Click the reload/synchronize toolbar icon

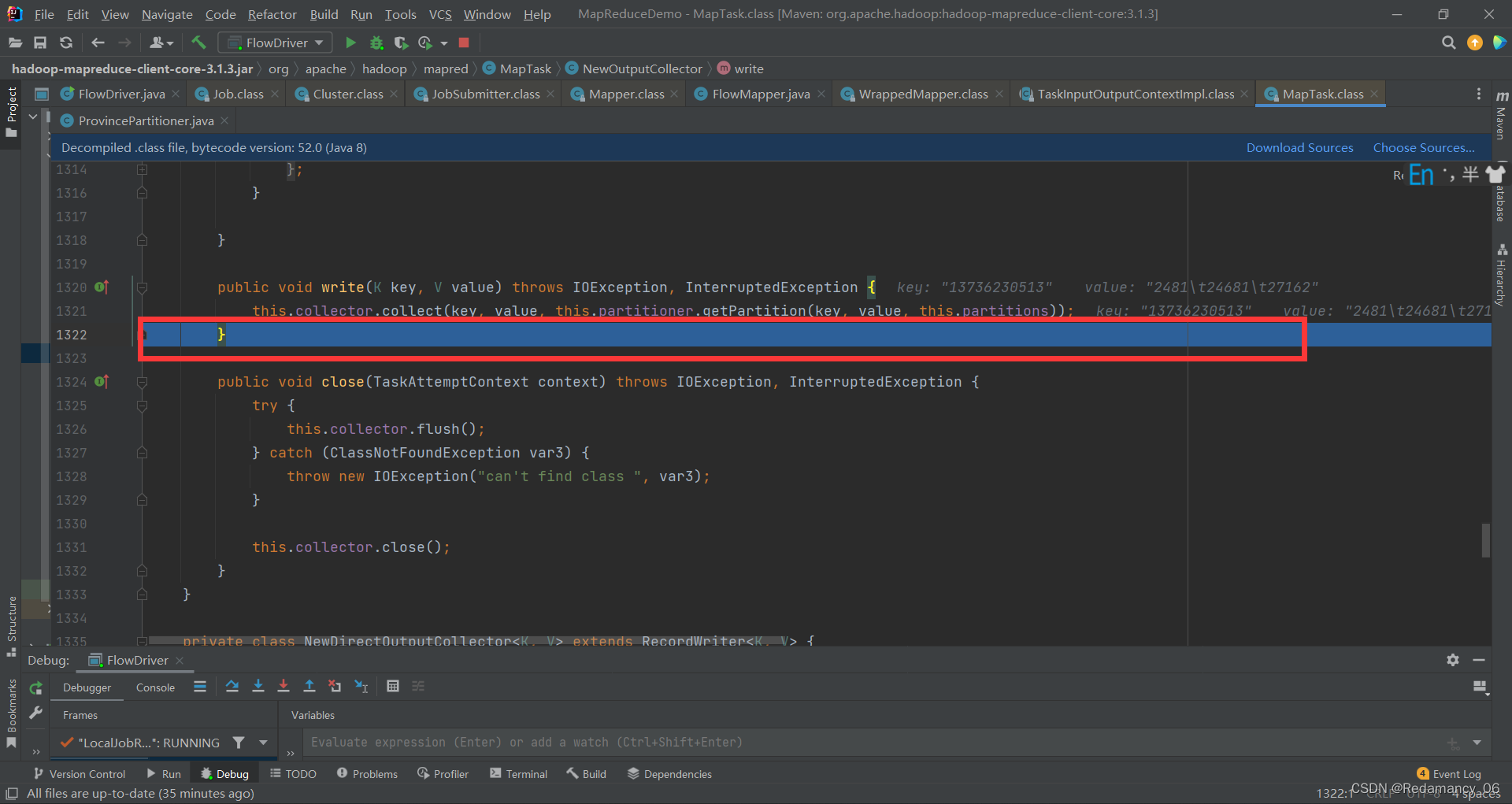point(66,43)
